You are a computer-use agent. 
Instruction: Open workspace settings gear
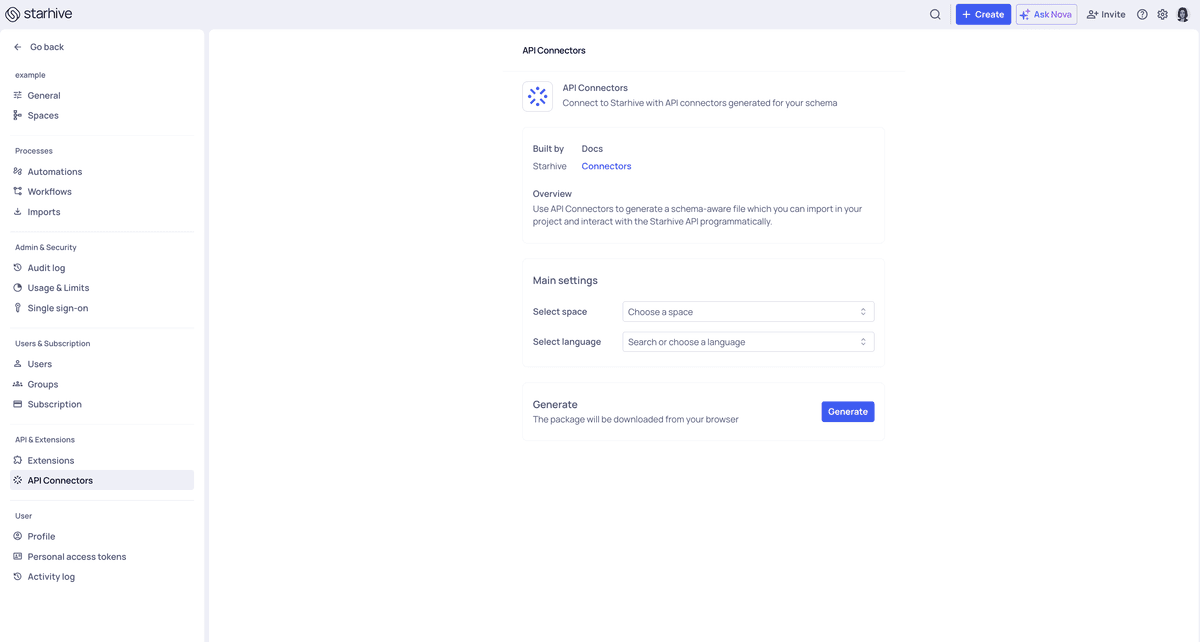[1162, 14]
